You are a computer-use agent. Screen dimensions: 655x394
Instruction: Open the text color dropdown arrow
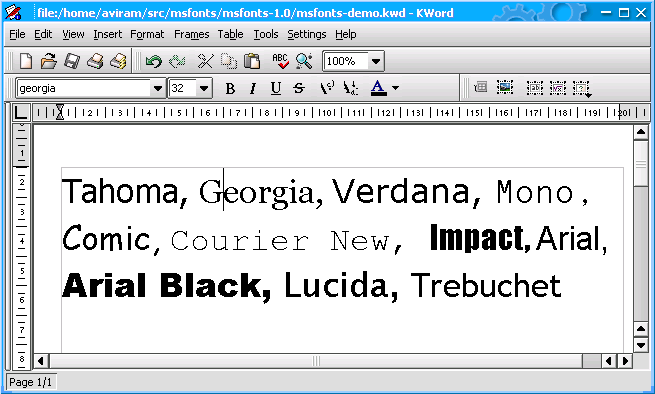click(x=395, y=88)
